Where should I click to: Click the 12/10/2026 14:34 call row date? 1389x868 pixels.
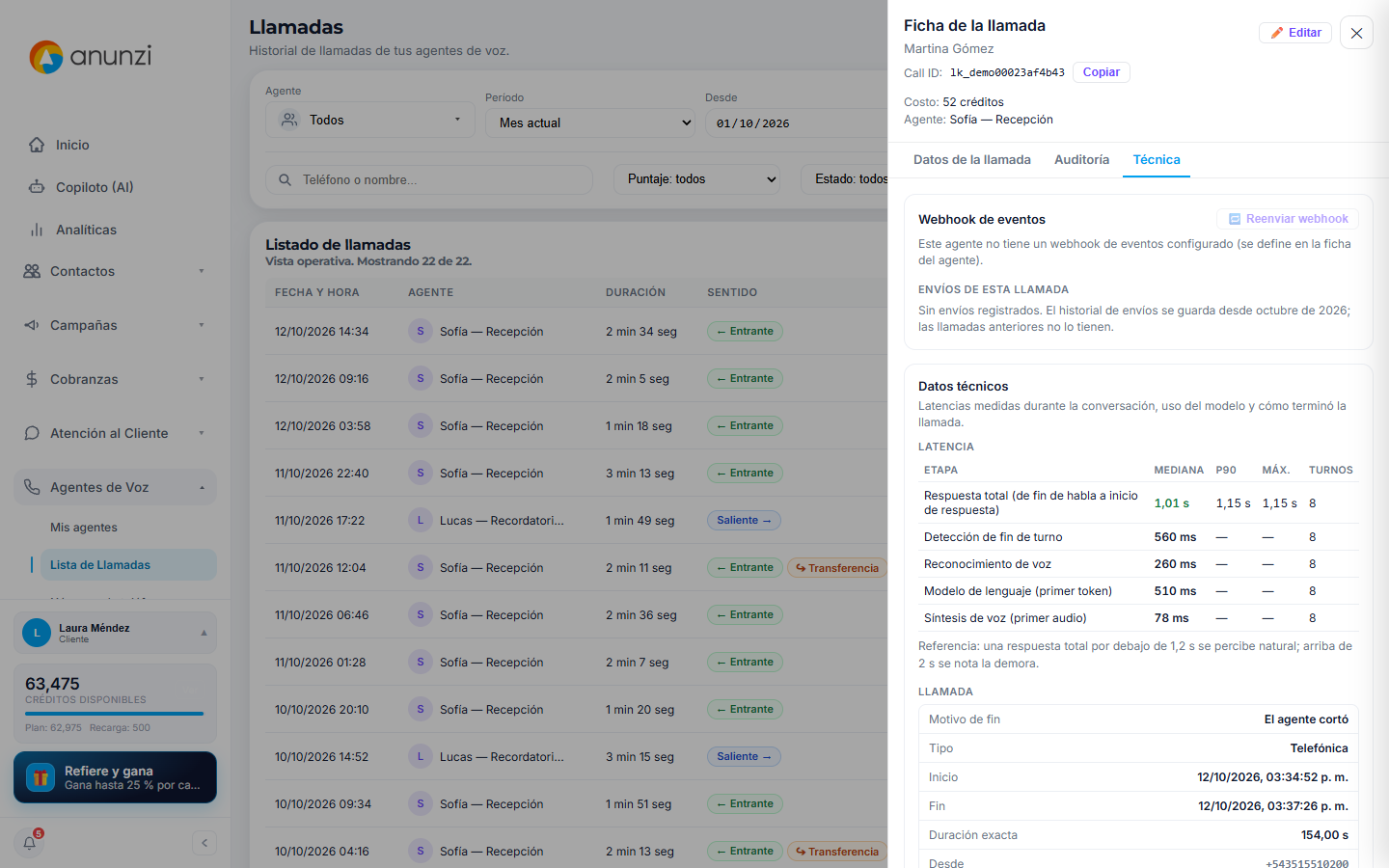[x=322, y=332]
